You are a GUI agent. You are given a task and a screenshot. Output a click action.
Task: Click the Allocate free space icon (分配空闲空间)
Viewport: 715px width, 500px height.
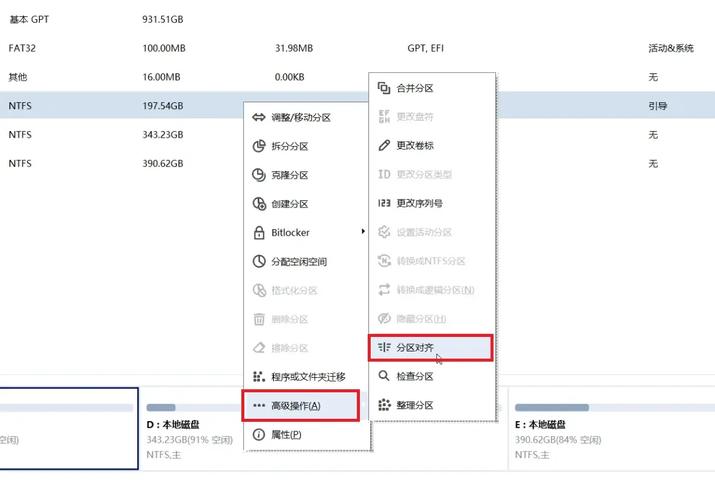259,261
